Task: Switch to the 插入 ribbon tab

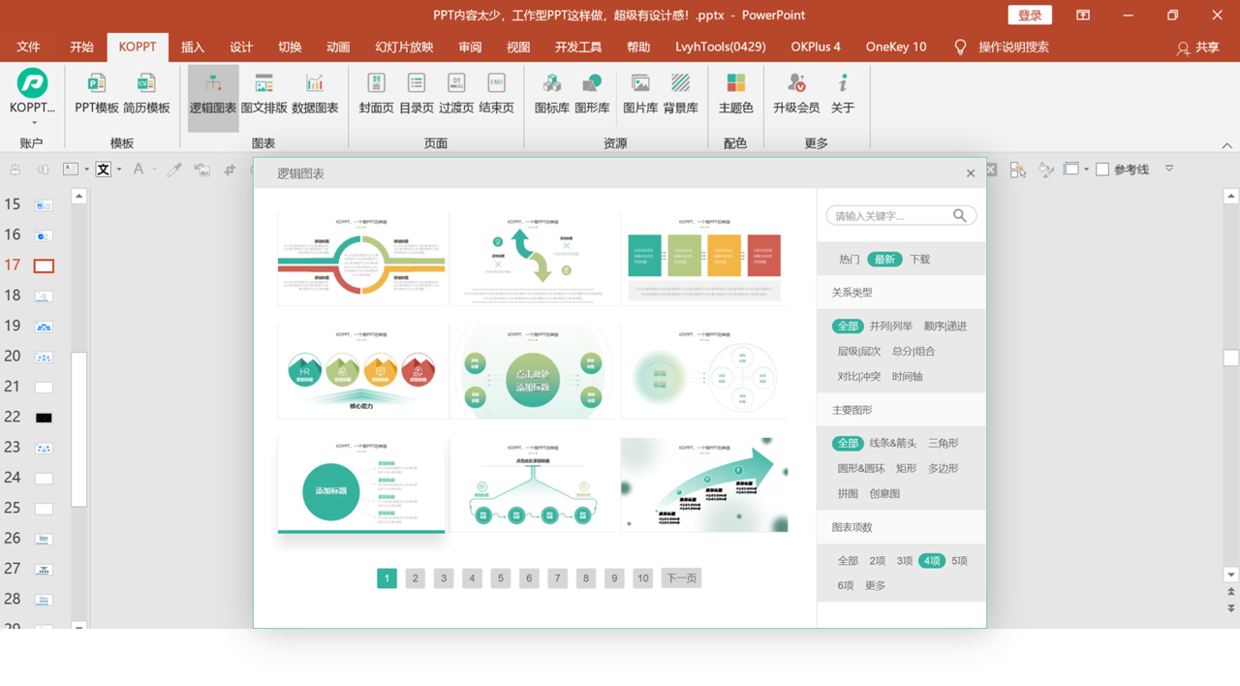Action: point(193,47)
